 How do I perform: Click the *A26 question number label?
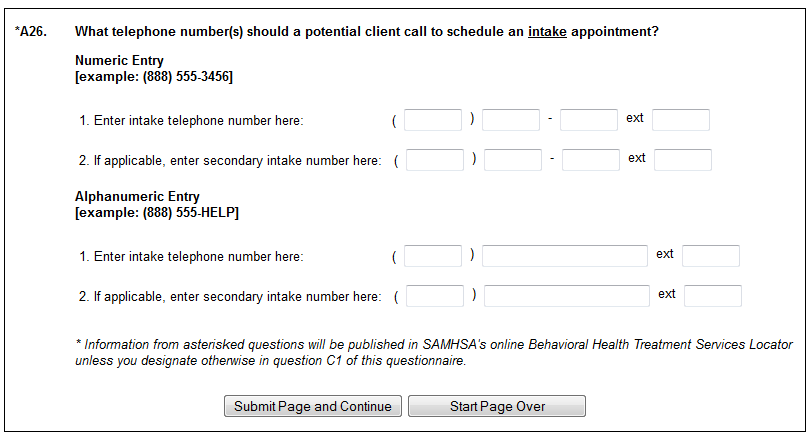[32, 32]
